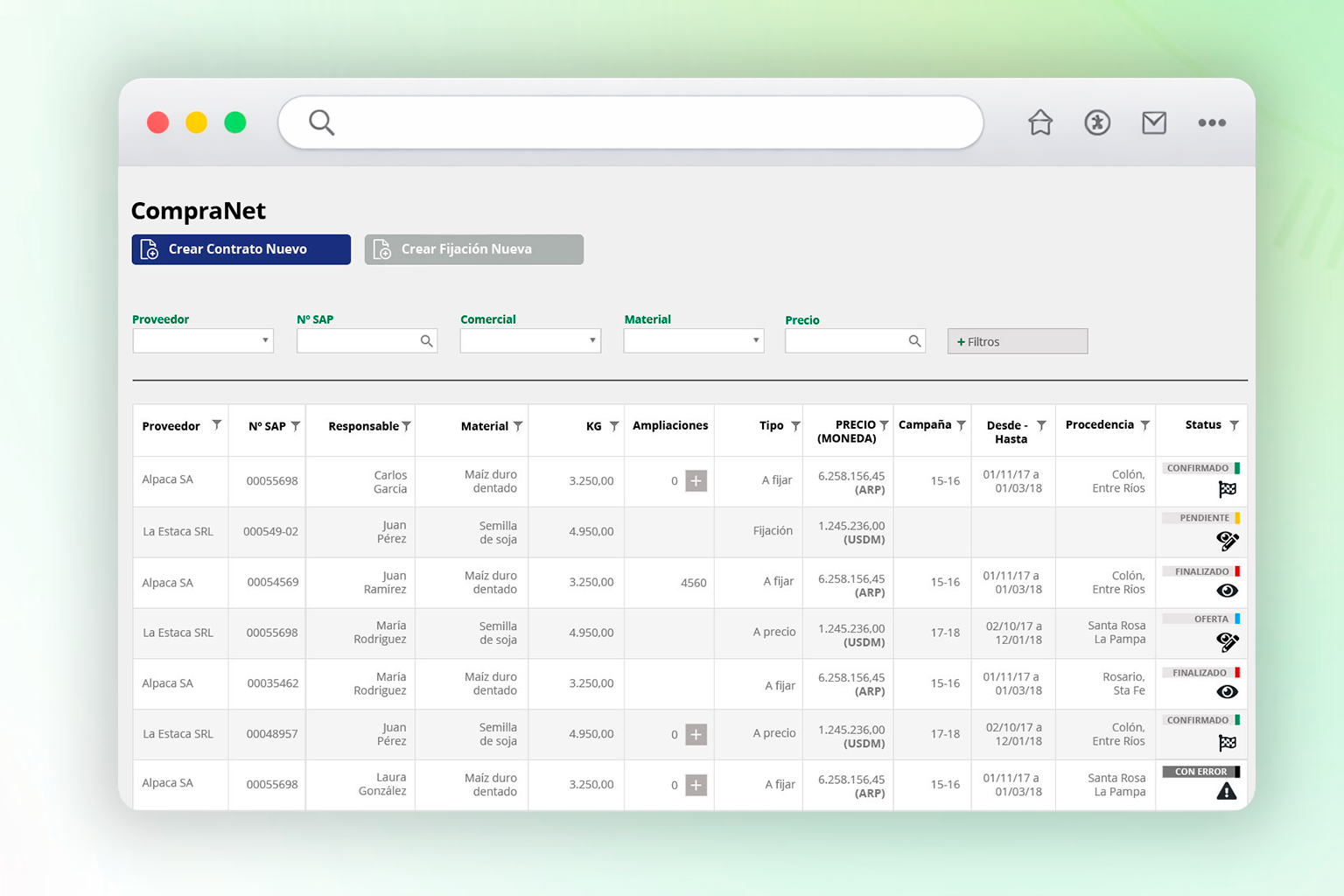Expand additional filters with the + Filtros control

[x=1017, y=340]
